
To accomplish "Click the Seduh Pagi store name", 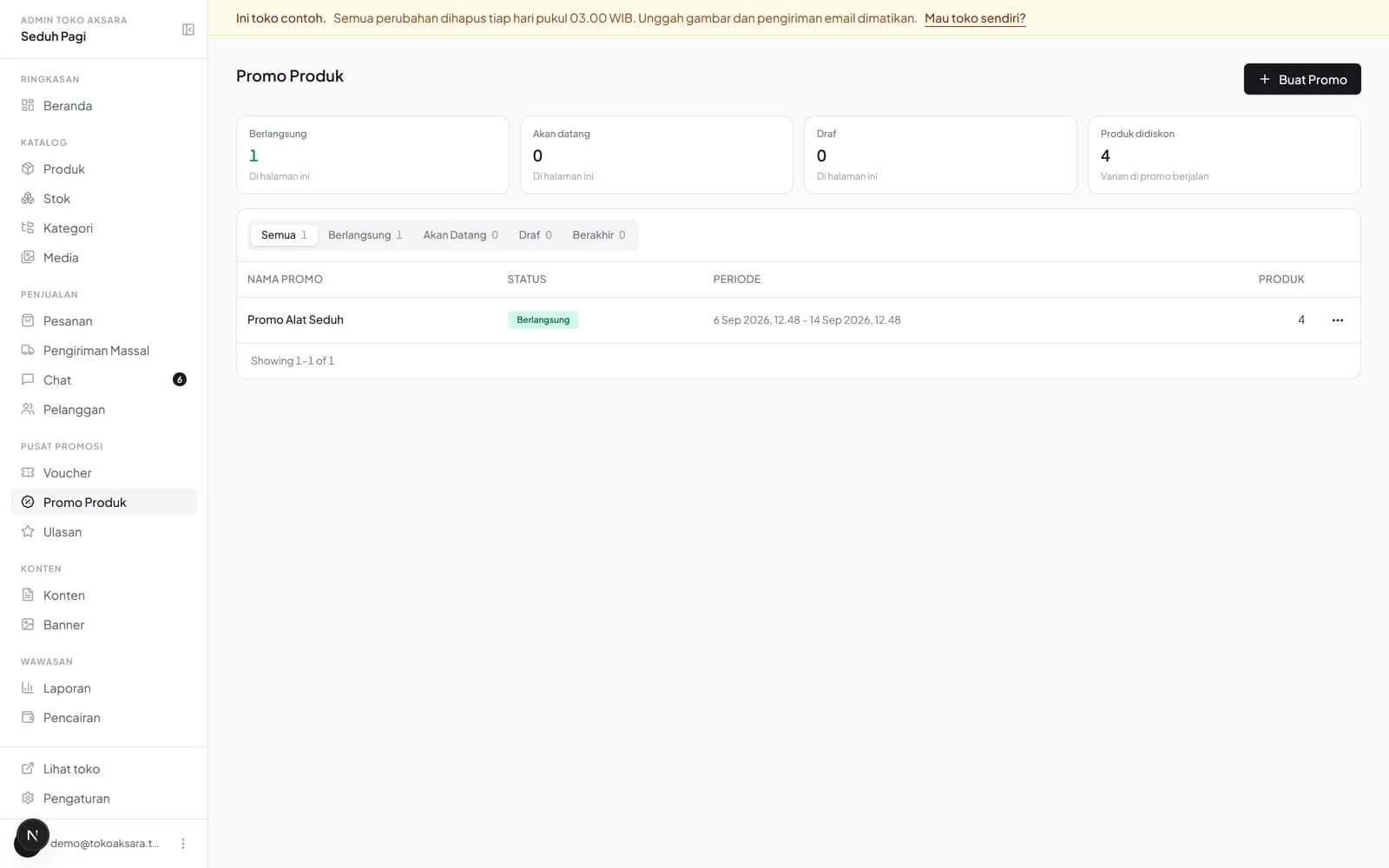I will coord(53,36).
